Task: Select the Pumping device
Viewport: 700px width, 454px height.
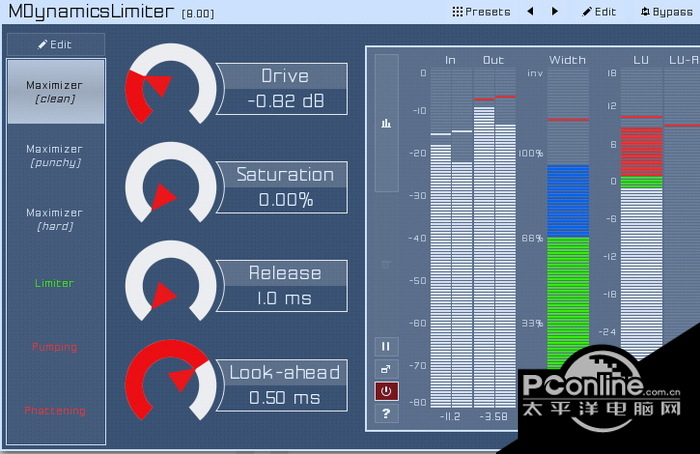Action: [54, 347]
